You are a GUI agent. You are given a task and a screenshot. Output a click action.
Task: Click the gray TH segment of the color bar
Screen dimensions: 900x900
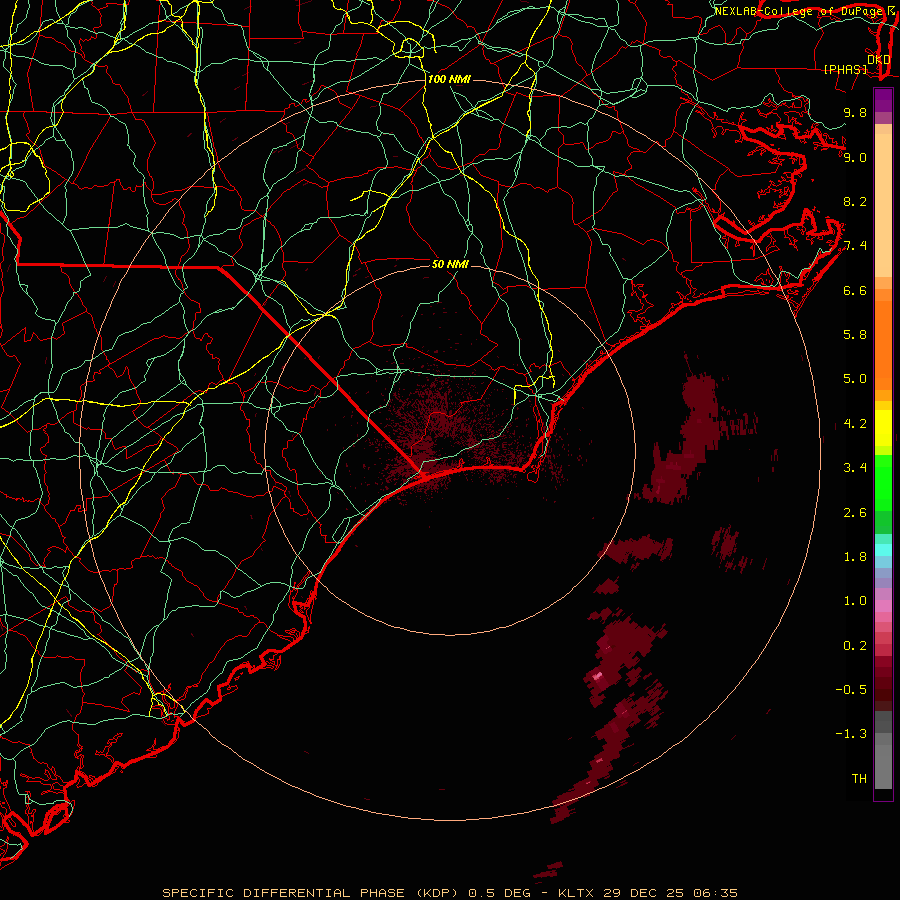tap(883, 767)
